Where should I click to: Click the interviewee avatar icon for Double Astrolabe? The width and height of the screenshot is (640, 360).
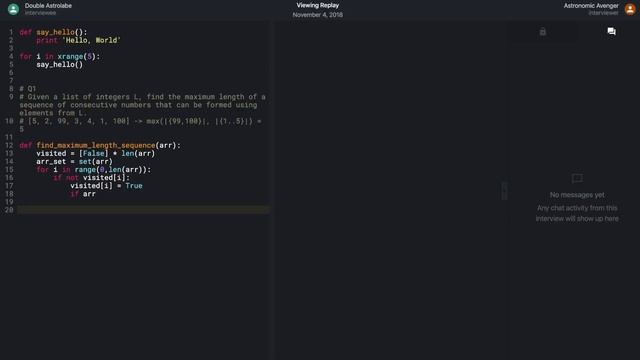(x=13, y=9)
